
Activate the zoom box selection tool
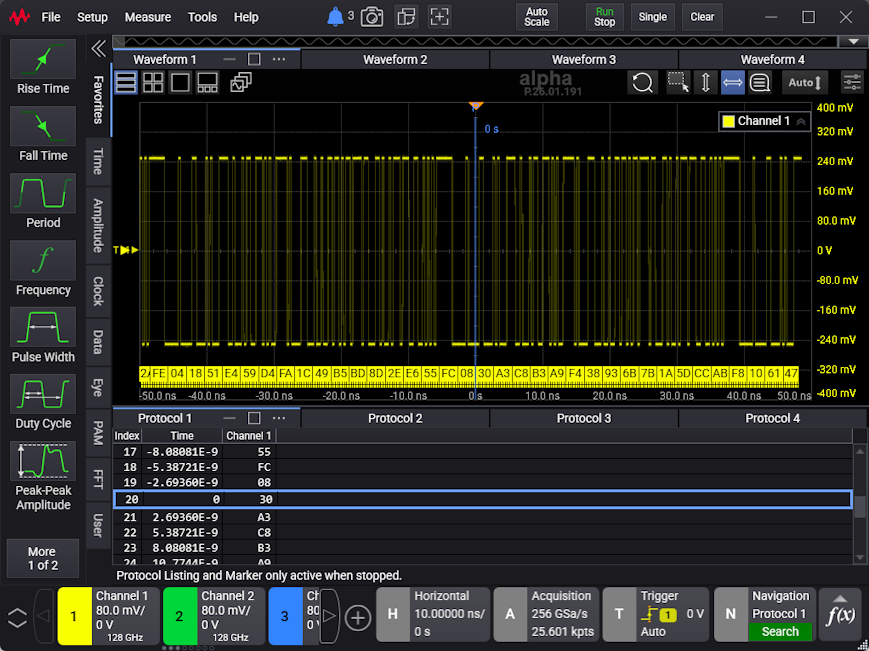678,83
